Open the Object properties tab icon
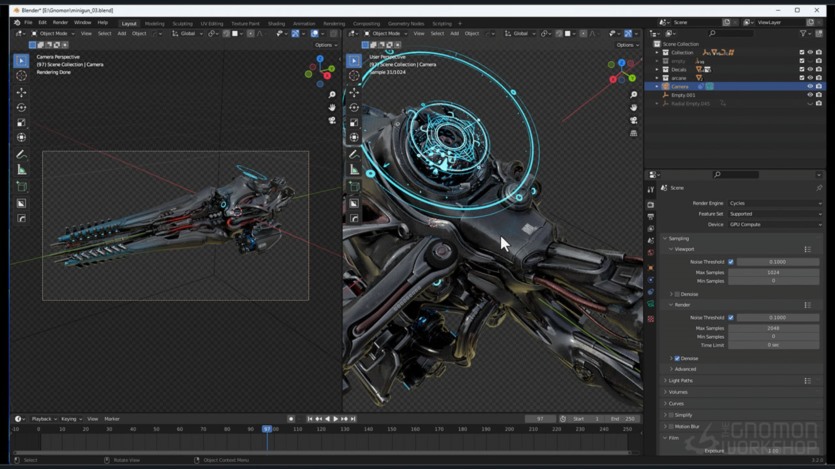The height and width of the screenshot is (469, 835). (x=651, y=268)
